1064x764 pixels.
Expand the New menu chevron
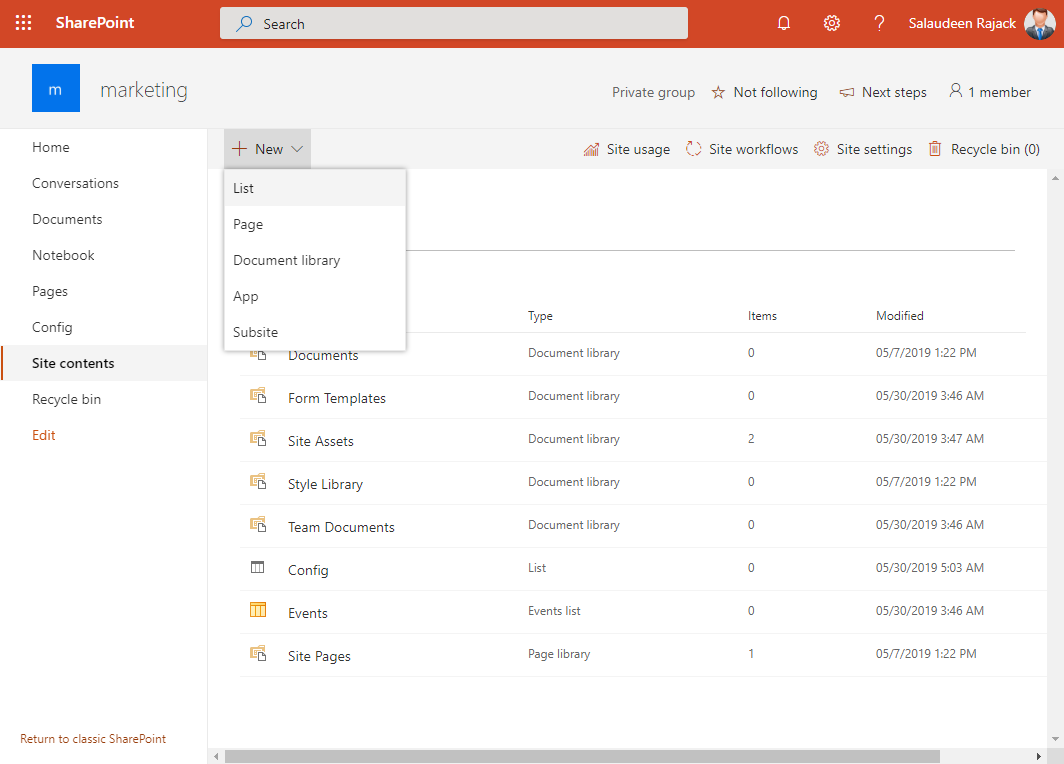point(297,147)
